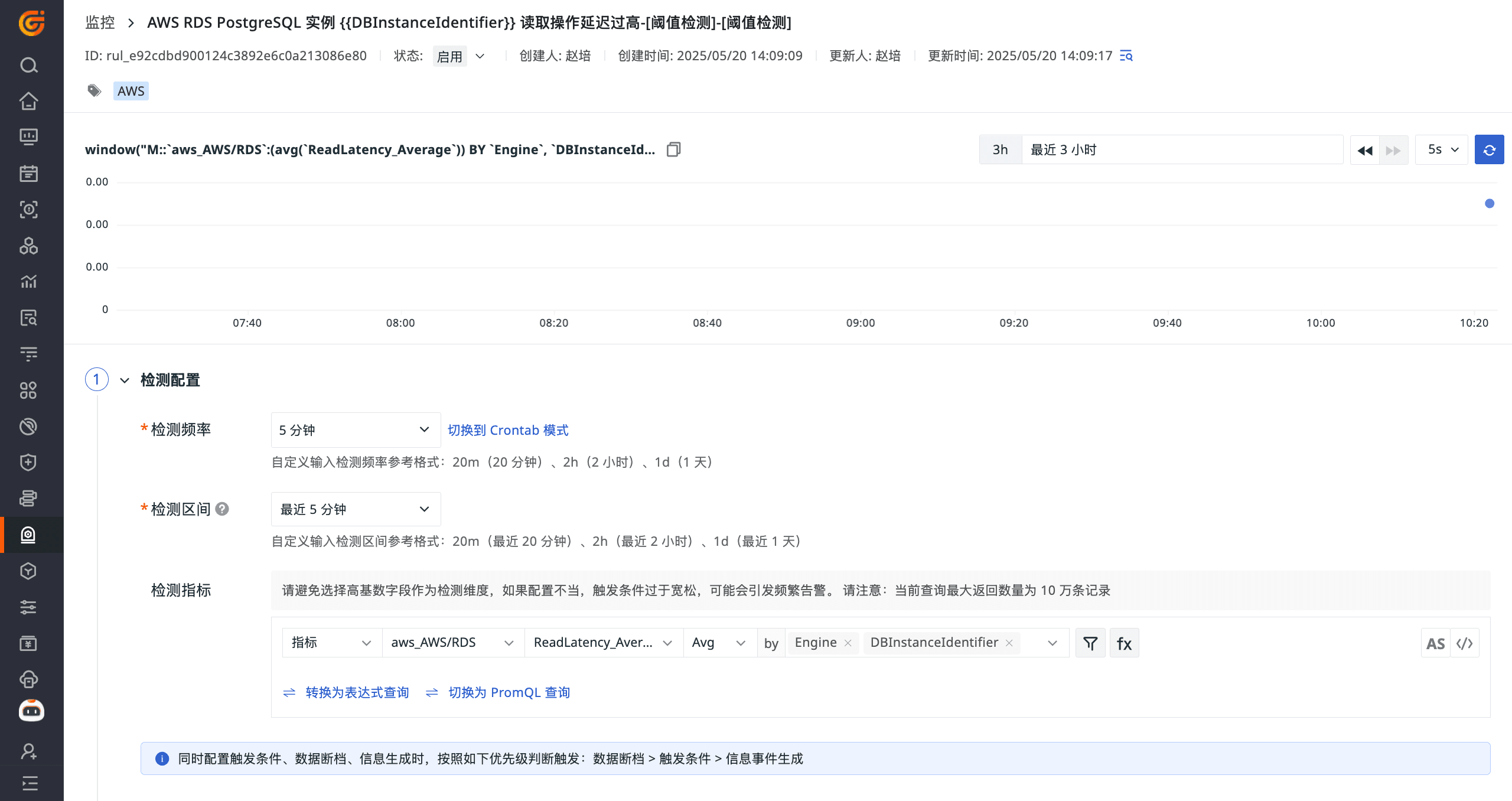Click 切换到 Crontab 模式 link
Viewport: 1512px width, 801px height.
[508, 429]
